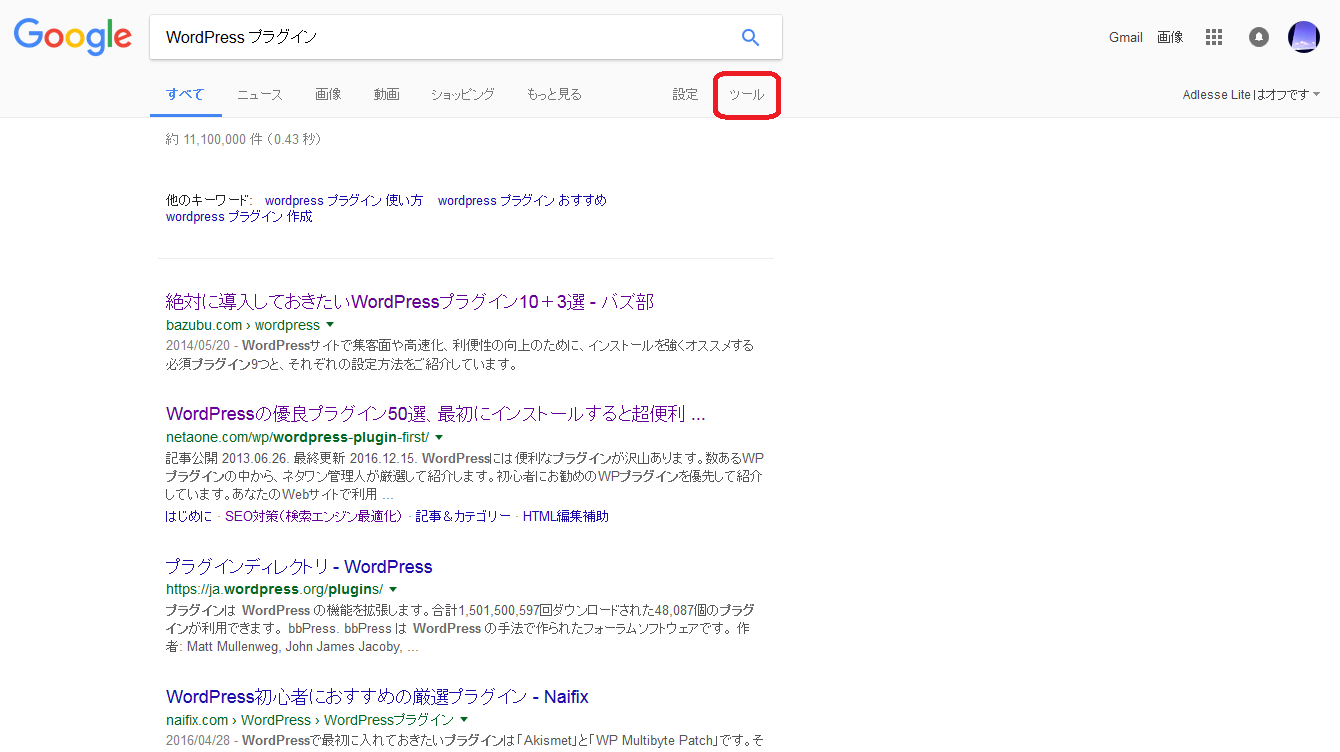Click the netaone.com/wp/wordpress-plugin-first/ URL text
This screenshot has width=1340, height=752.
(298, 437)
